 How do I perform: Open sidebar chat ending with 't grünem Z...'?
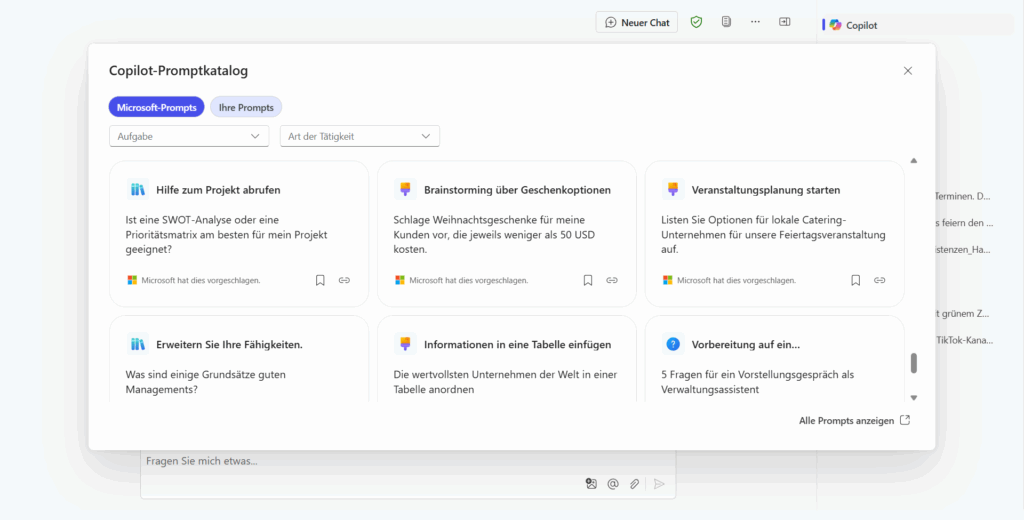click(964, 314)
